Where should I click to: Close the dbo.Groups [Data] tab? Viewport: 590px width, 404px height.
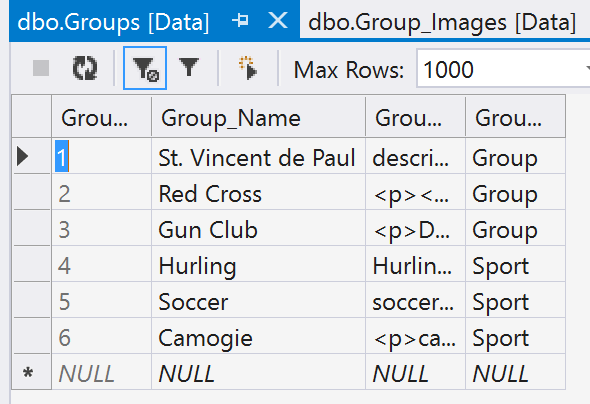278,20
